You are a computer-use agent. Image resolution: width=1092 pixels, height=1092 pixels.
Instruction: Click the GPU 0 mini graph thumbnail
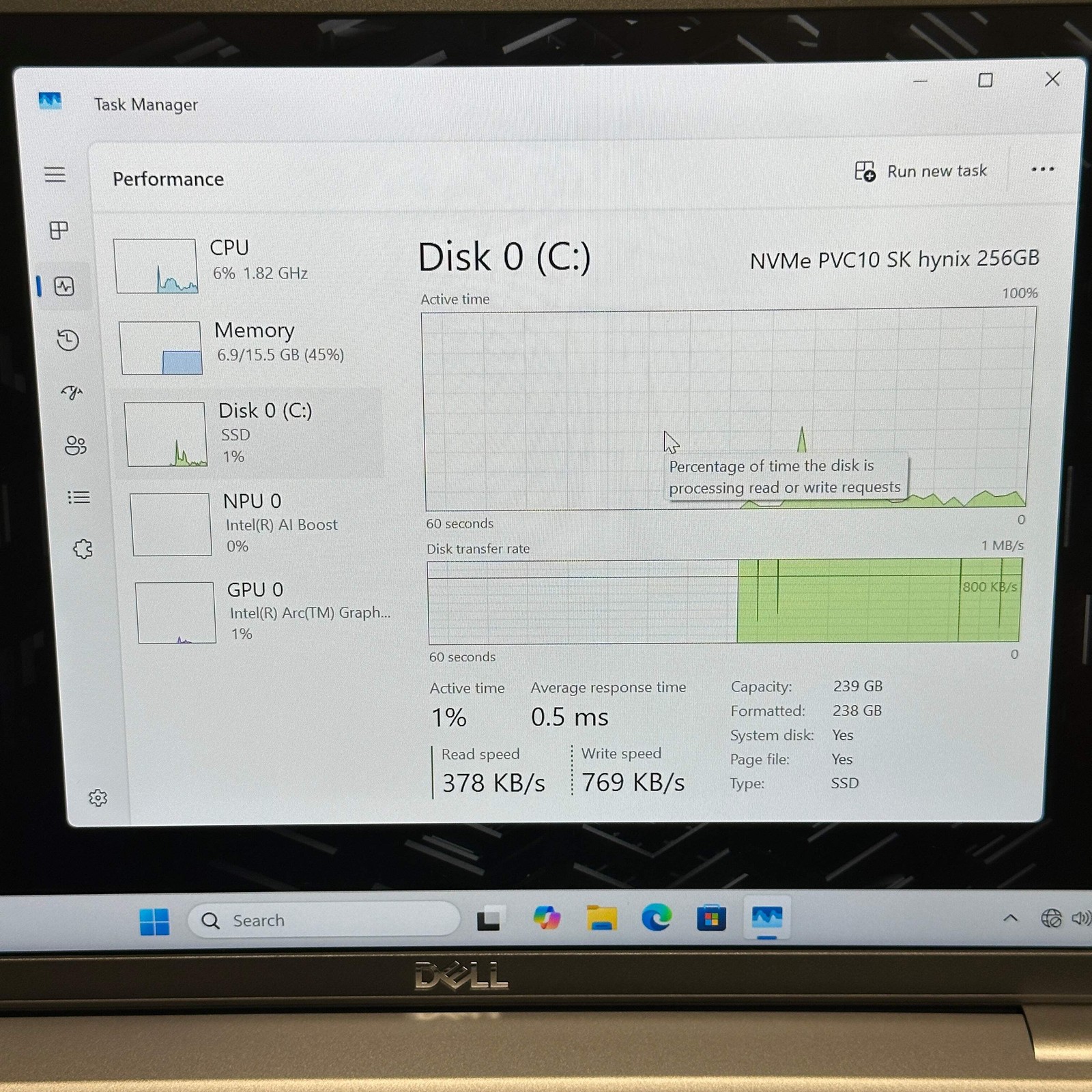click(x=176, y=612)
